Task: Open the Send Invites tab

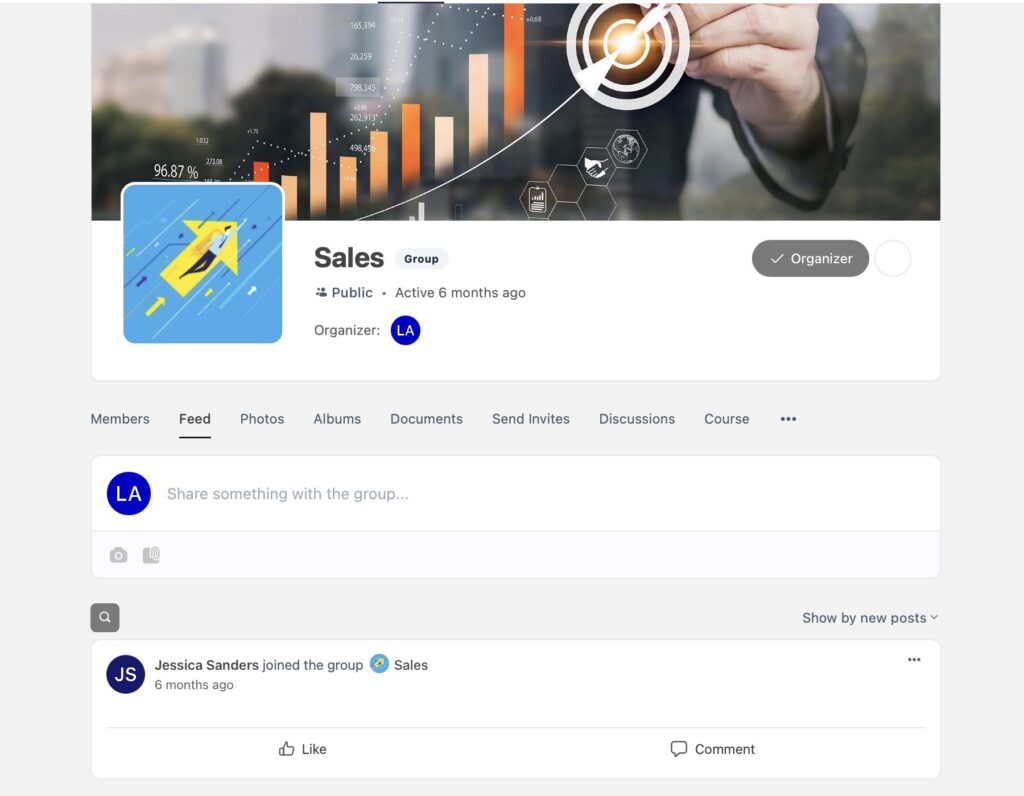Action: coord(531,419)
